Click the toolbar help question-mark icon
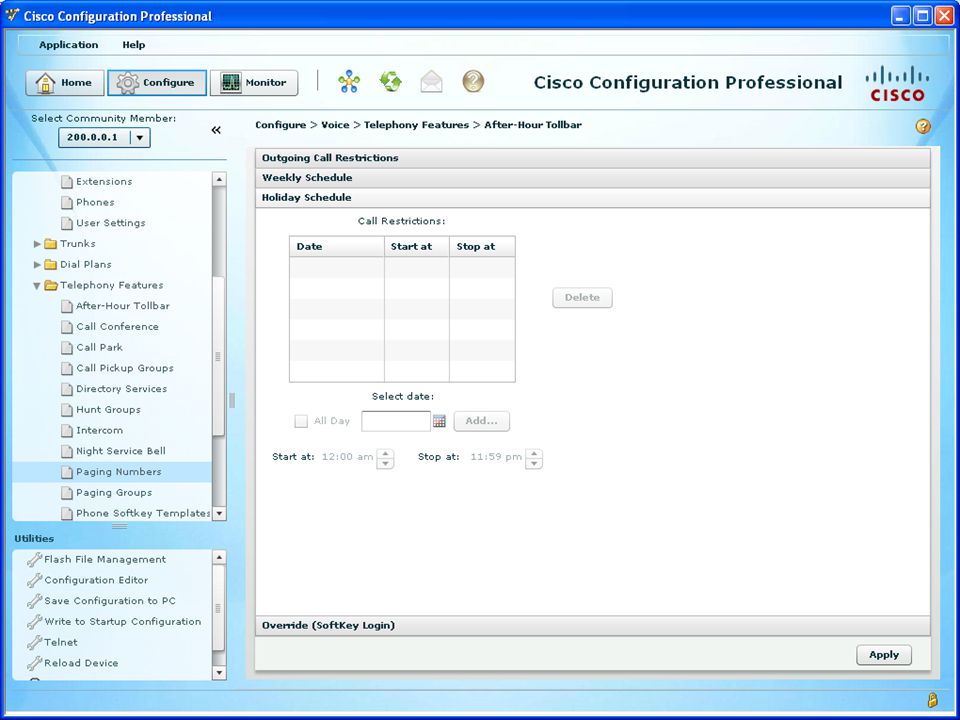 (x=473, y=81)
